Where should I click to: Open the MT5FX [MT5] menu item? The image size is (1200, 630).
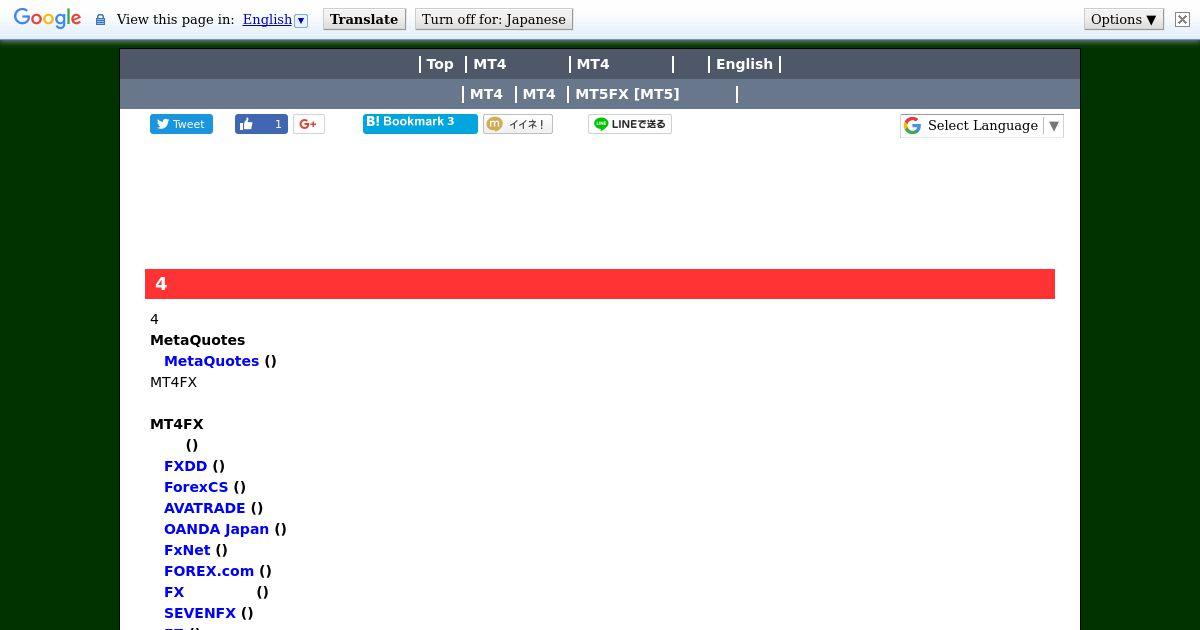pyautogui.click(x=627, y=94)
